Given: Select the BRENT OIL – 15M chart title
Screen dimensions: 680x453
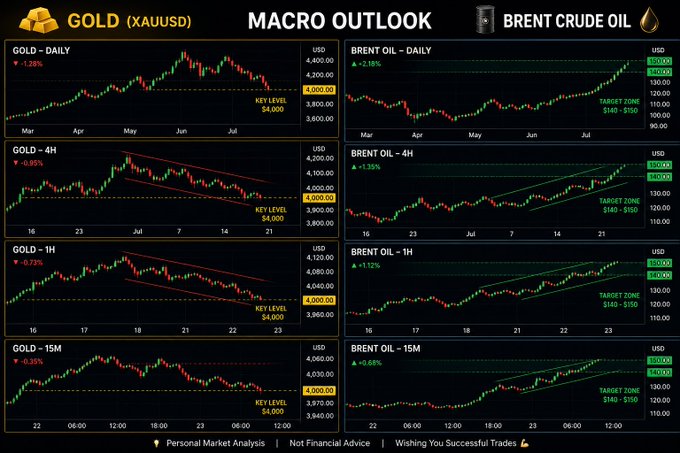Looking at the screenshot, I should 386,349.
